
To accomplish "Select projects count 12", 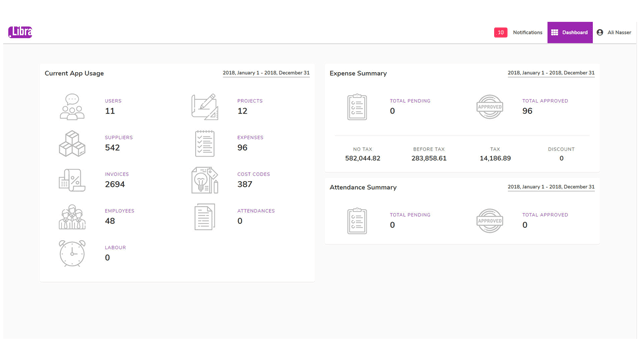I will click(x=242, y=111).
